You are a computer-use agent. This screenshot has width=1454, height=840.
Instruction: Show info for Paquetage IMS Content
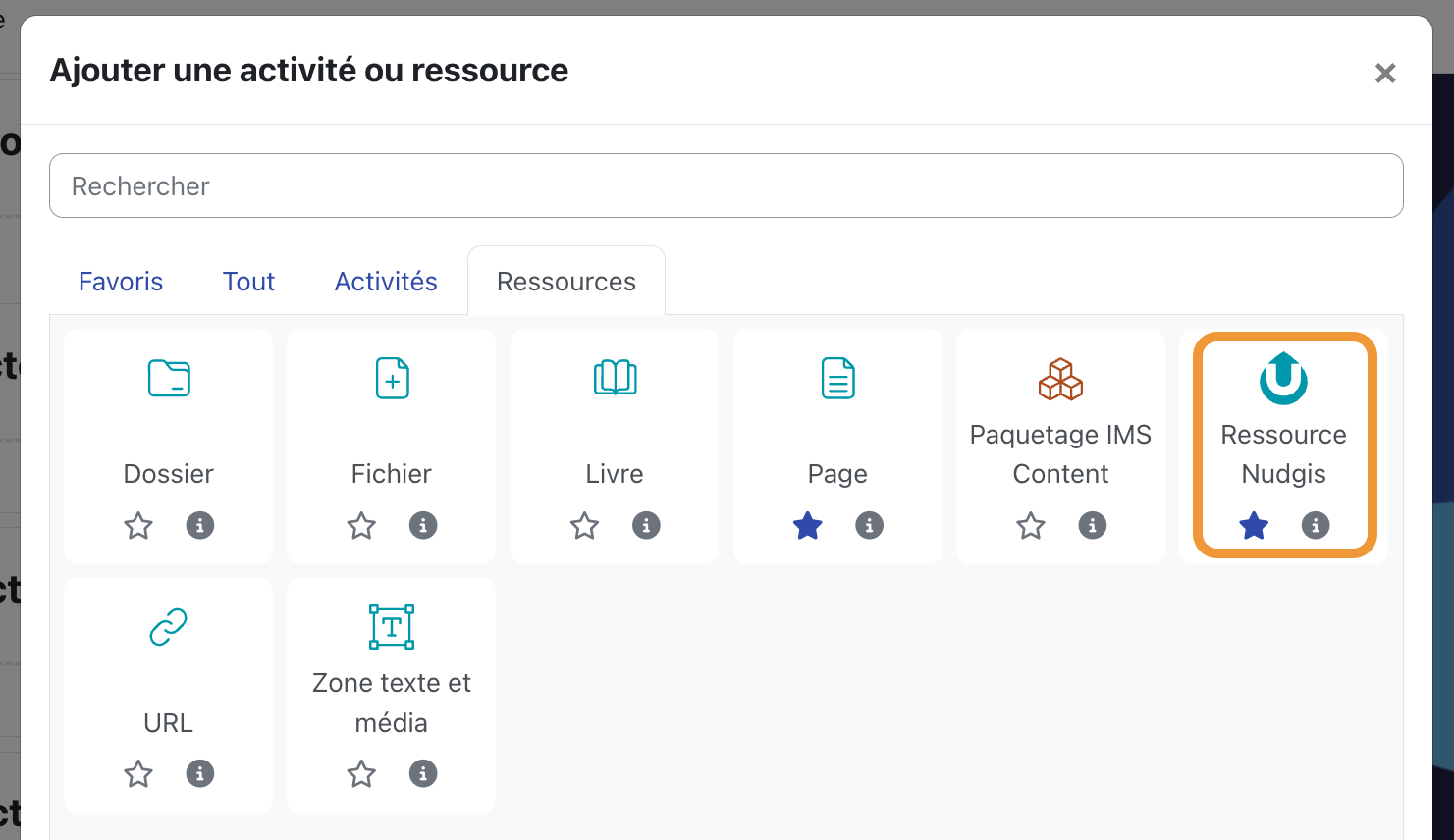pos(1092,525)
